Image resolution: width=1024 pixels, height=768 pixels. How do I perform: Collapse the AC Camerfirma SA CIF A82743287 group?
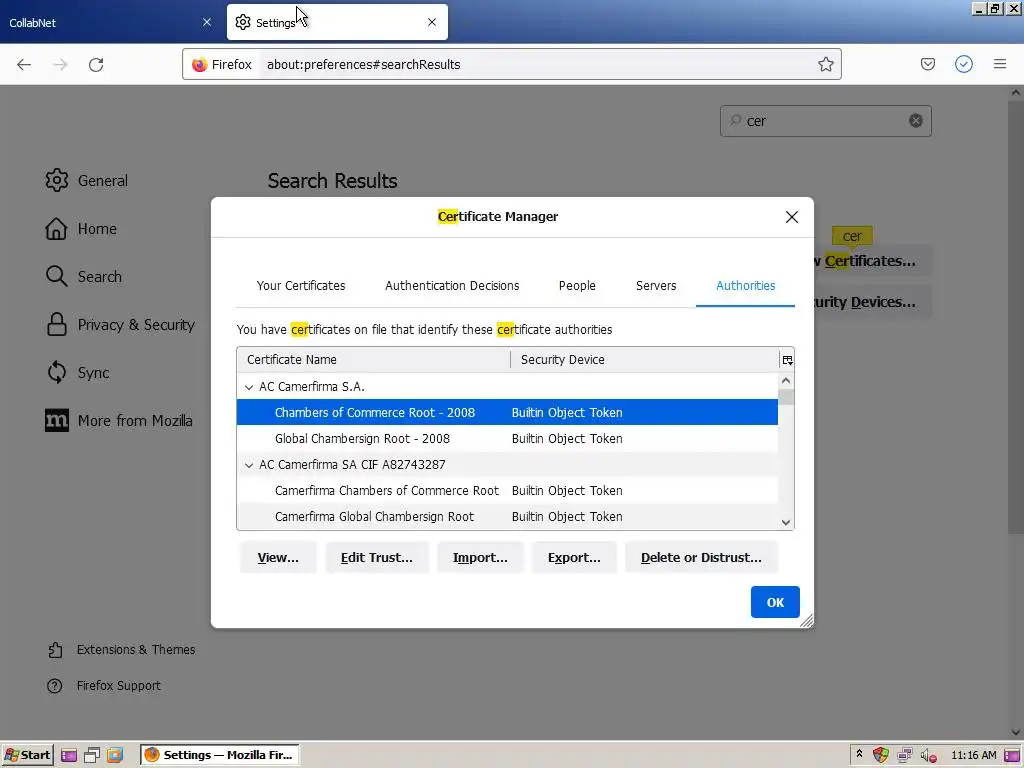[249, 465]
